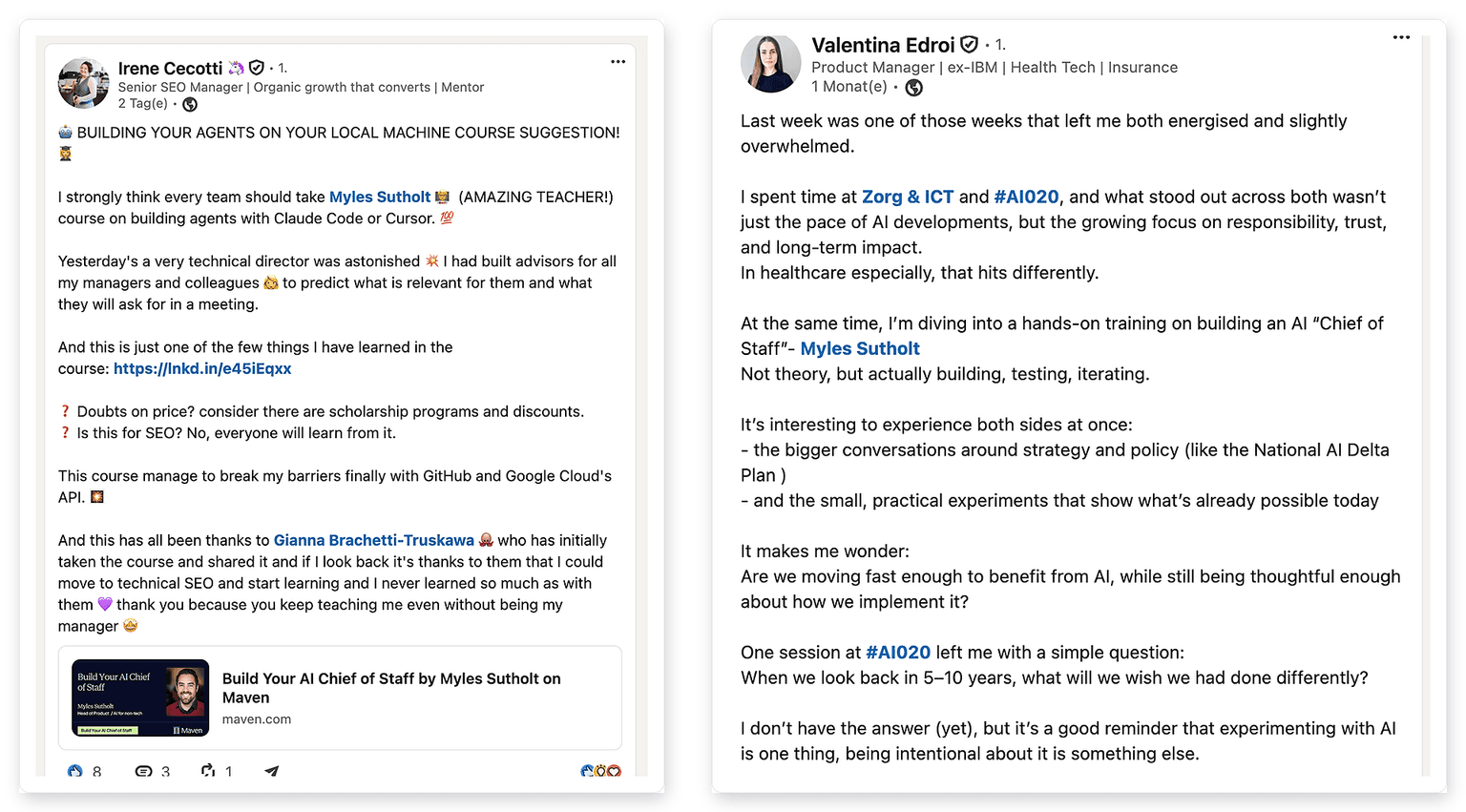Click the verified badge next to Valentina Edroi
This screenshot has width=1466, height=812.
969,45
